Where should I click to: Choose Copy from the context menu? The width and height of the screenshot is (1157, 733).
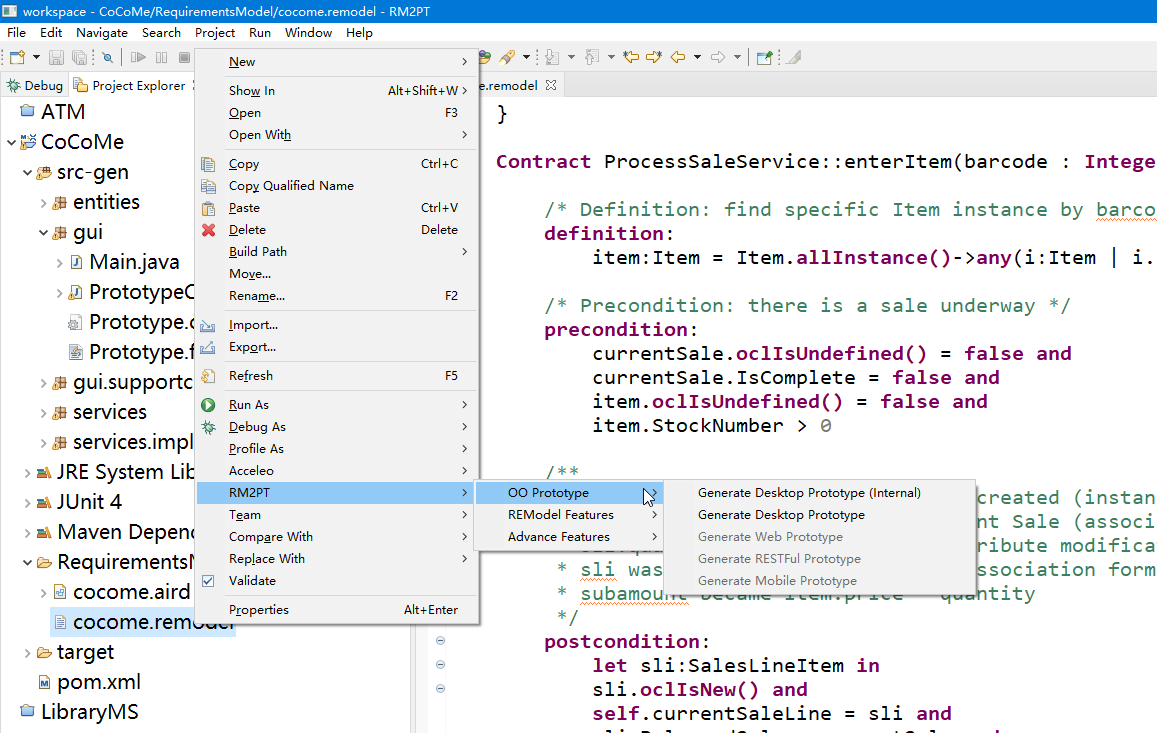(x=338, y=164)
